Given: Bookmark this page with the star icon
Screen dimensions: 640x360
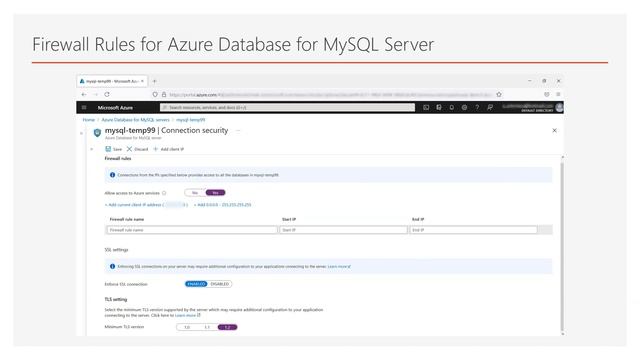Looking at the screenshot, I should [x=499, y=94].
